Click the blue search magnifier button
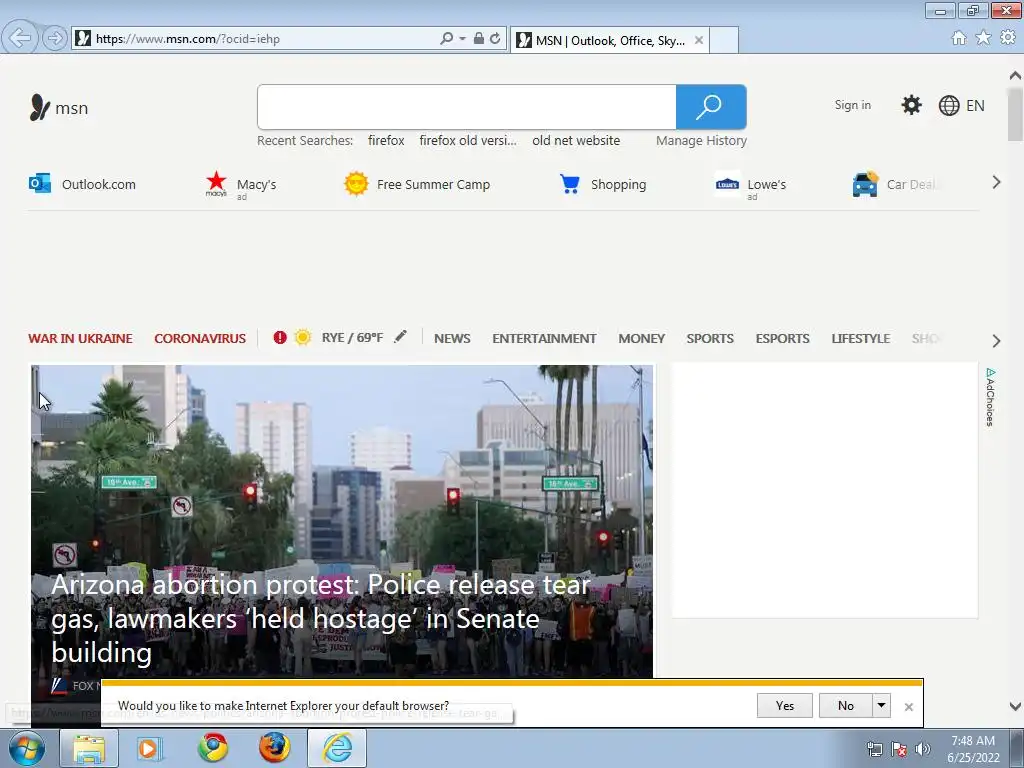The image size is (1024, 768). click(x=711, y=107)
